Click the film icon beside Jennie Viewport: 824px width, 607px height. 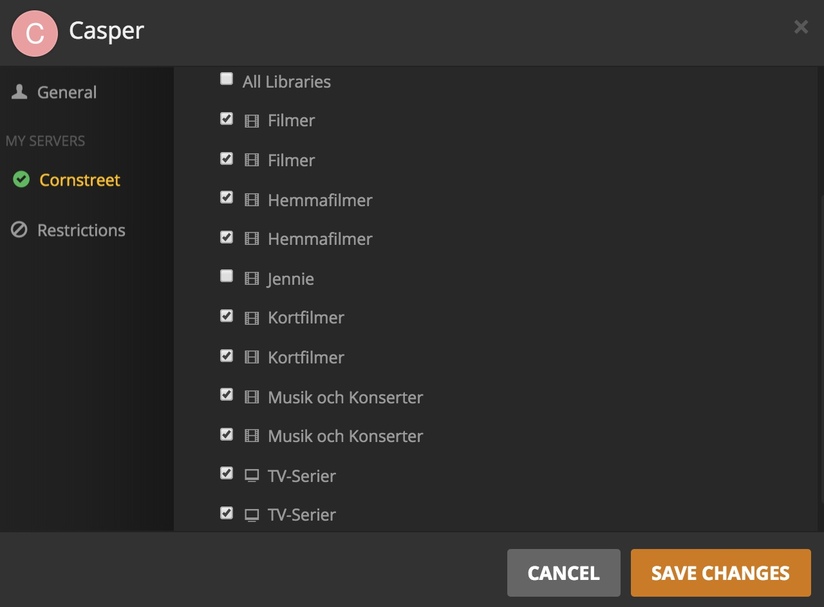(x=252, y=279)
